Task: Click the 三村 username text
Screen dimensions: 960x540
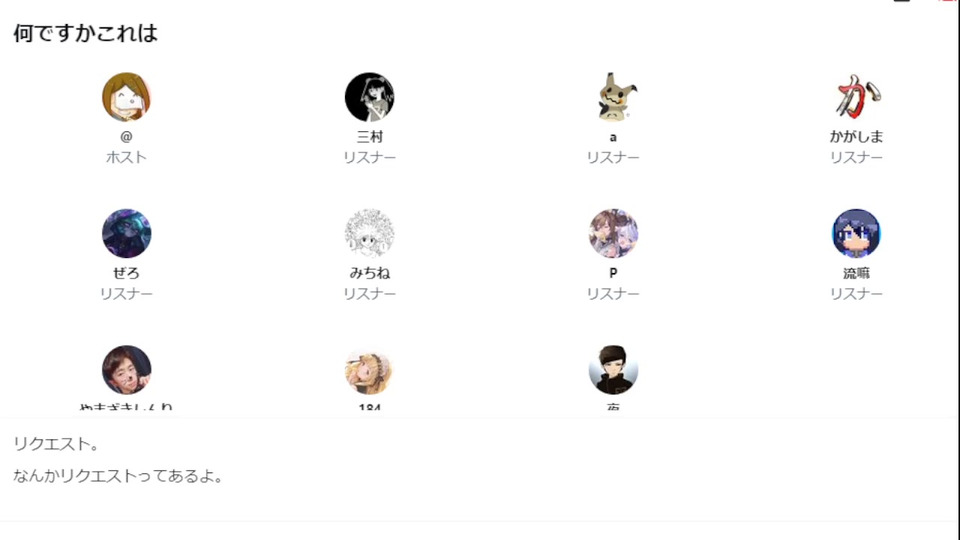Action: click(369, 137)
